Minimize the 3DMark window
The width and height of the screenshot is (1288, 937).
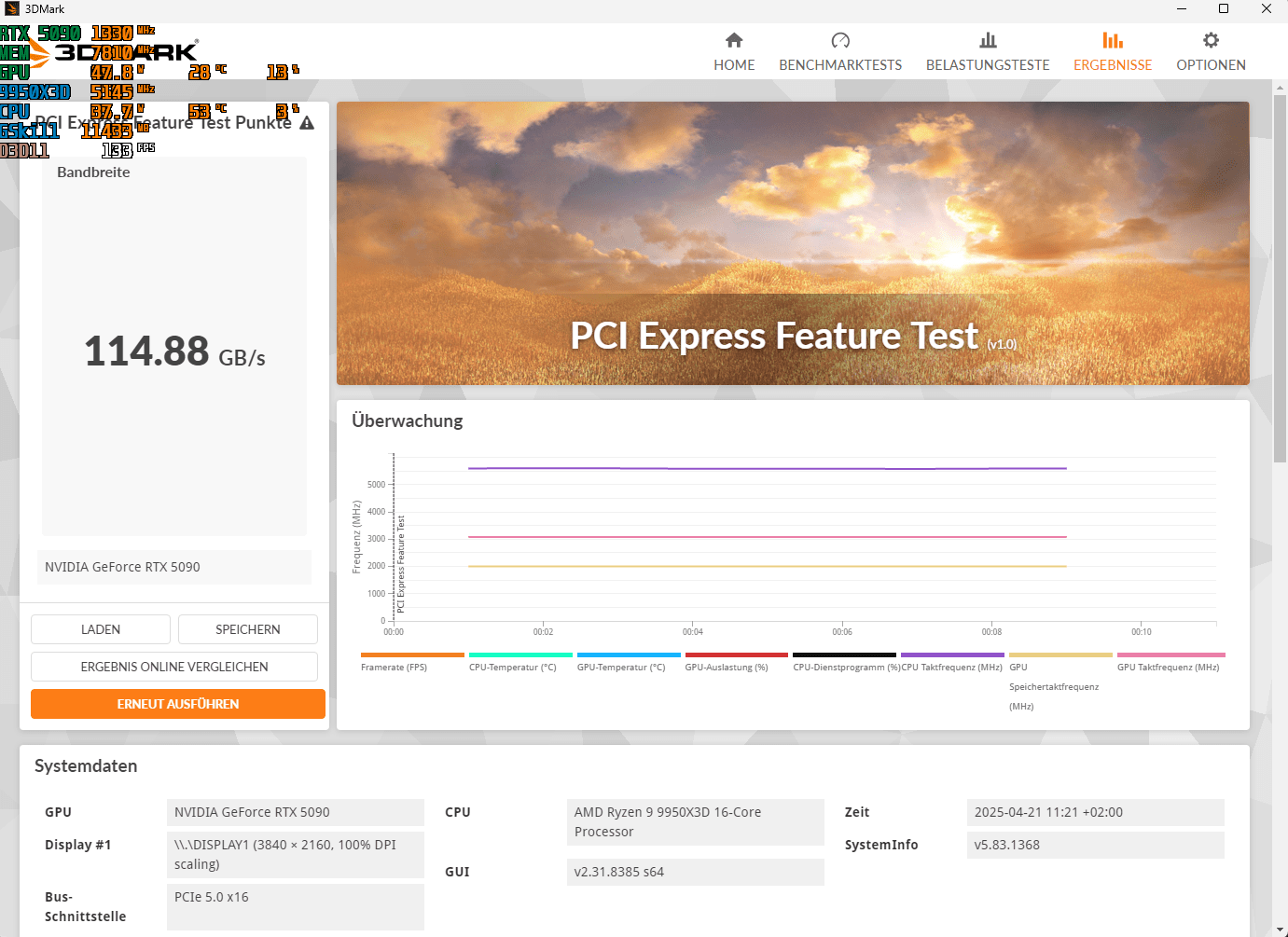(1182, 8)
